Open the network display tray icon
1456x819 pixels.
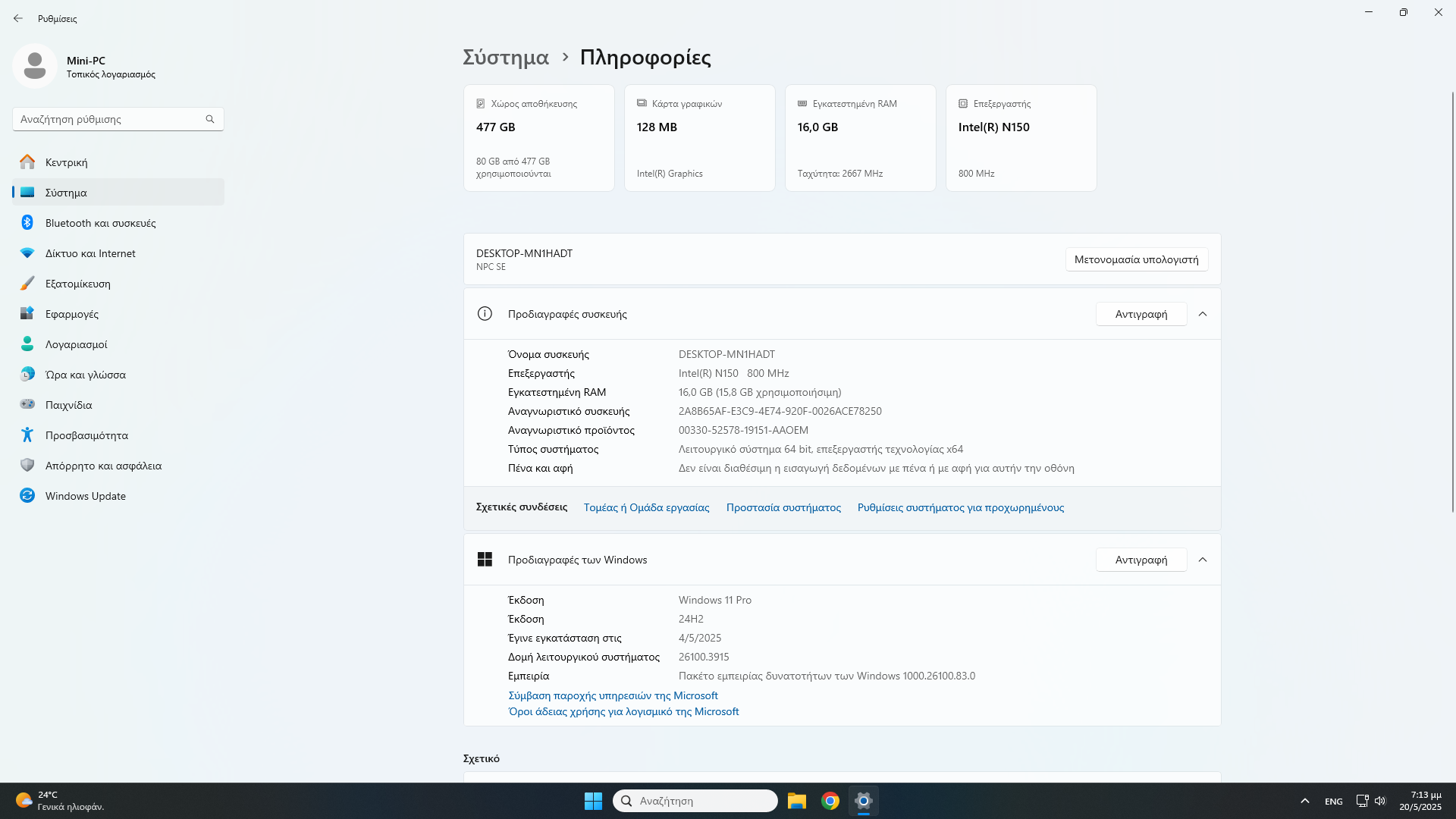coord(1362,801)
